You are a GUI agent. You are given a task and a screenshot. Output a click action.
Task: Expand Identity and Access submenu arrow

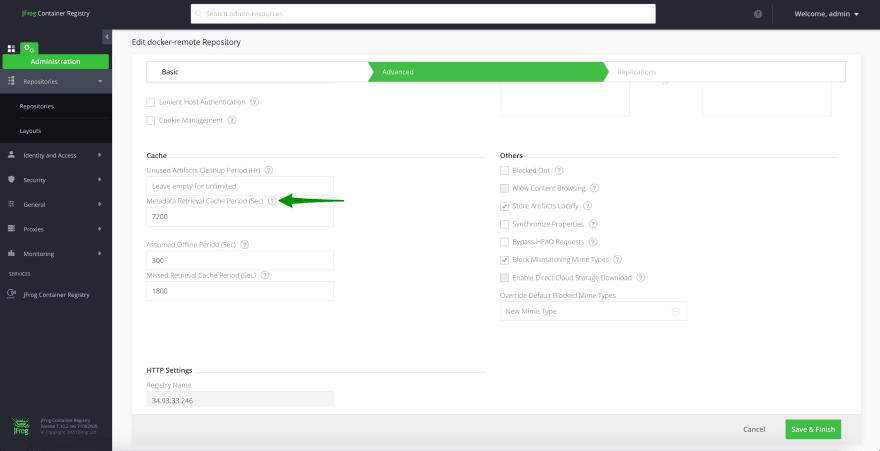click(100, 155)
